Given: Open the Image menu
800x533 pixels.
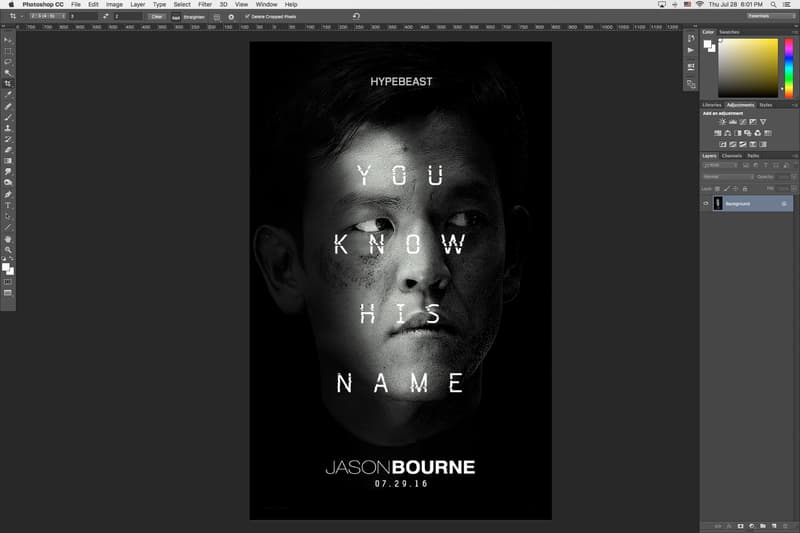Looking at the screenshot, I should [x=114, y=5].
